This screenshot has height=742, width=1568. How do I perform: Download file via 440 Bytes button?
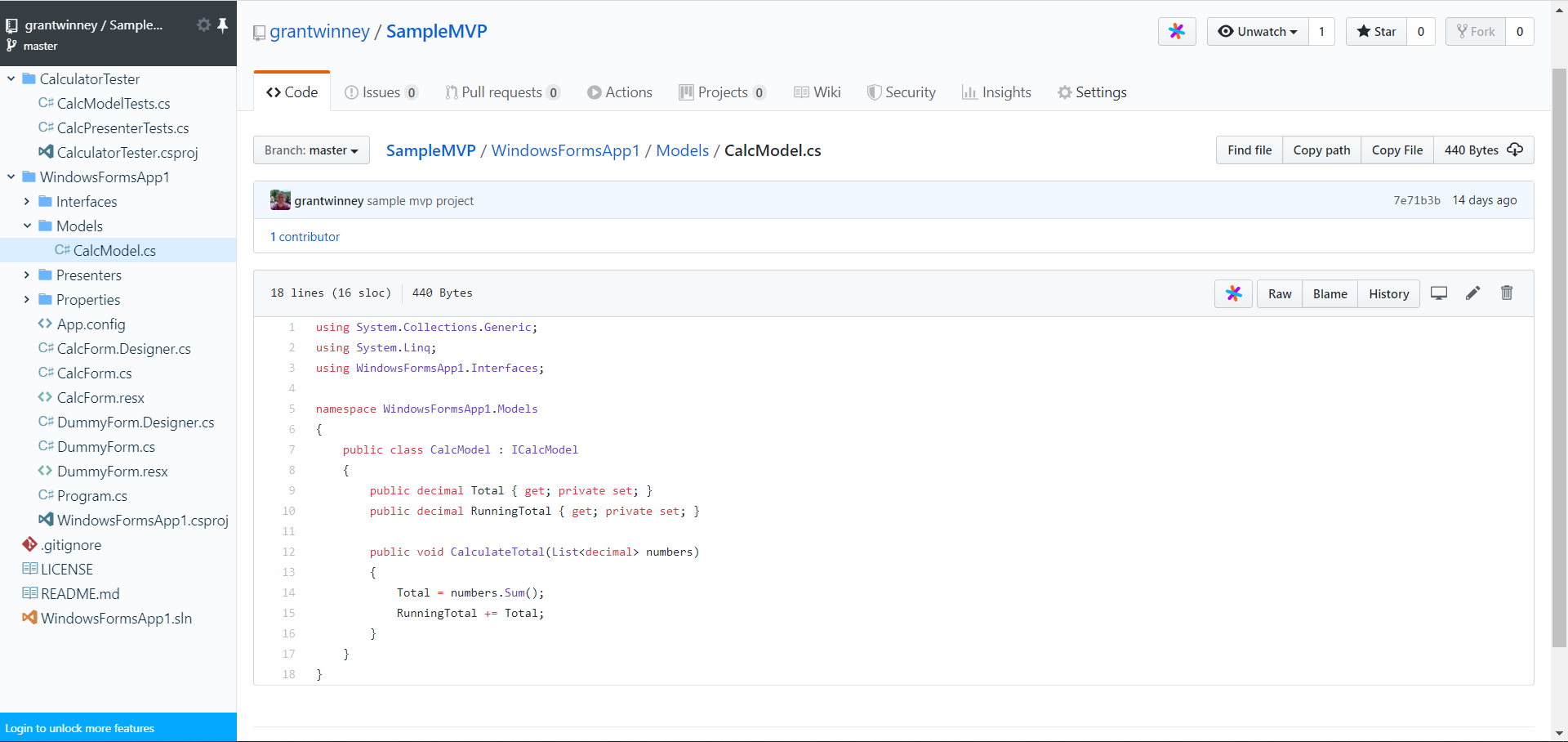click(x=1483, y=150)
